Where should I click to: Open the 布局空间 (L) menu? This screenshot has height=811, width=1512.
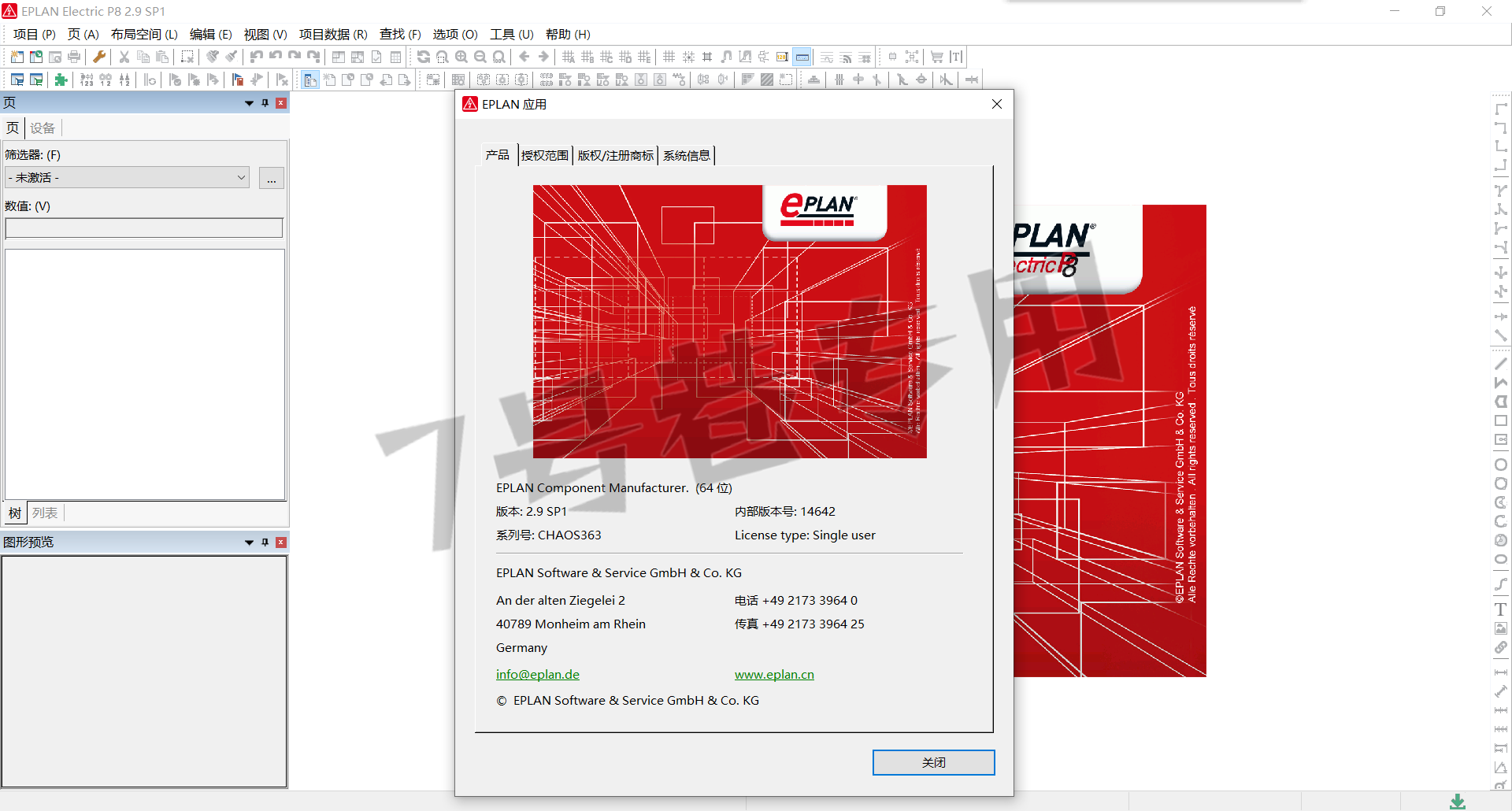pyautogui.click(x=144, y=35)
